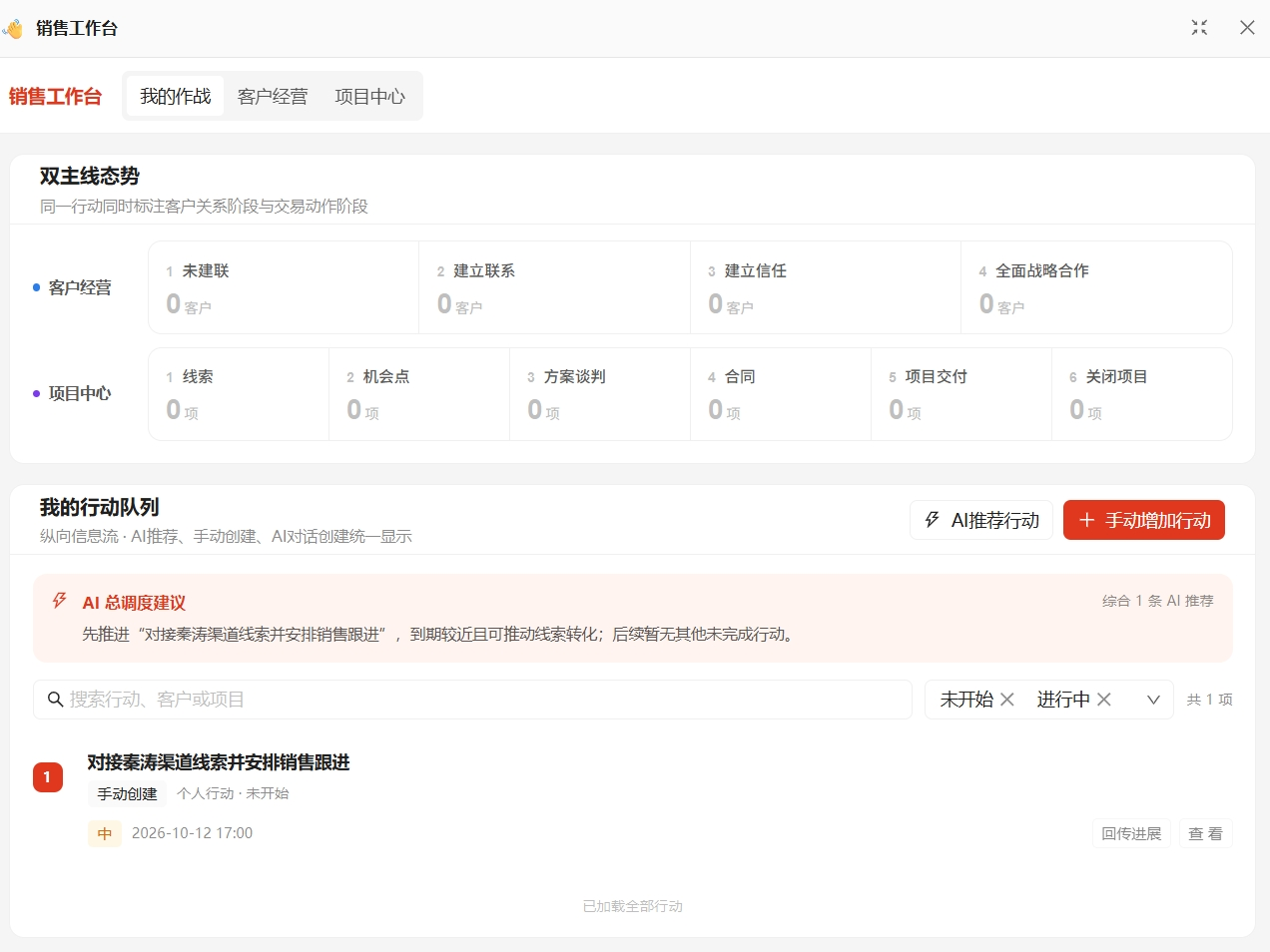Click the 综合 1 条 AI 推荐 text
Screen dimensions: 1270x952
tap(1158, 601)
